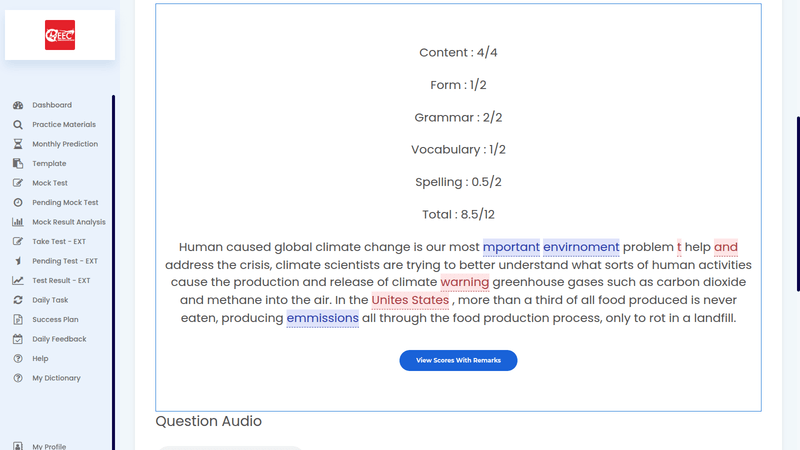Open Monthly Prediction page
The height and width of the screenshot is (450, 800).
pyautogui.click(x=65, y=144)
